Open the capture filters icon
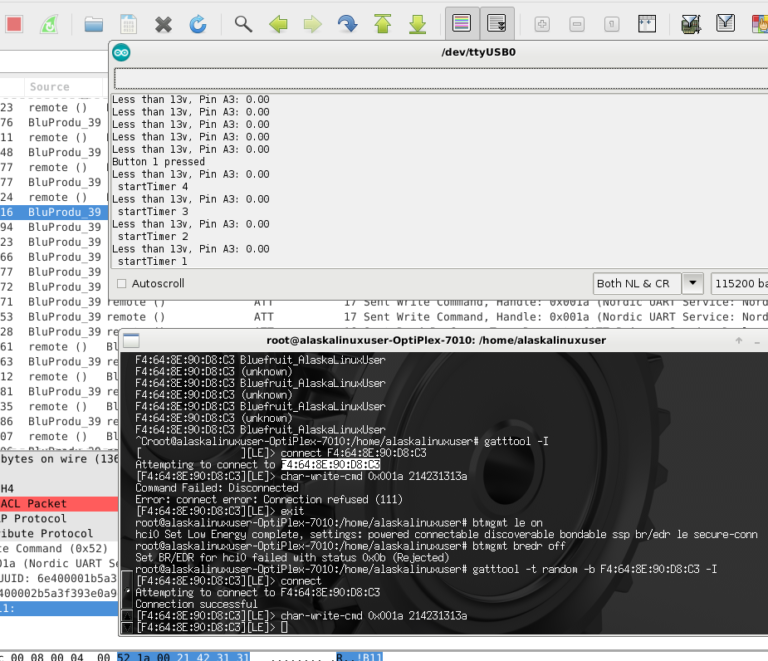 [x=690, y=23]
